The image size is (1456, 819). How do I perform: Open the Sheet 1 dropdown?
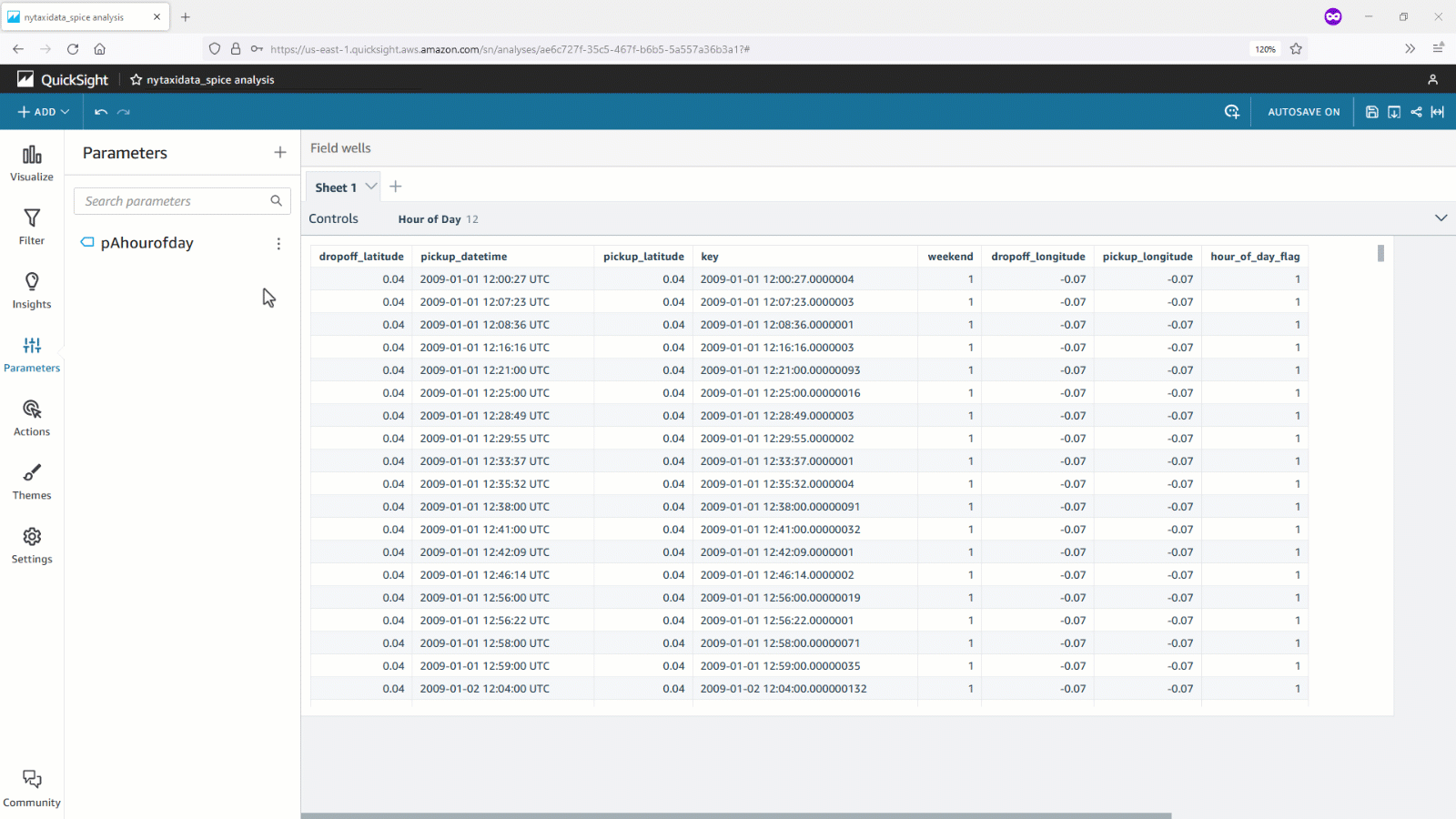coord(371,186)
